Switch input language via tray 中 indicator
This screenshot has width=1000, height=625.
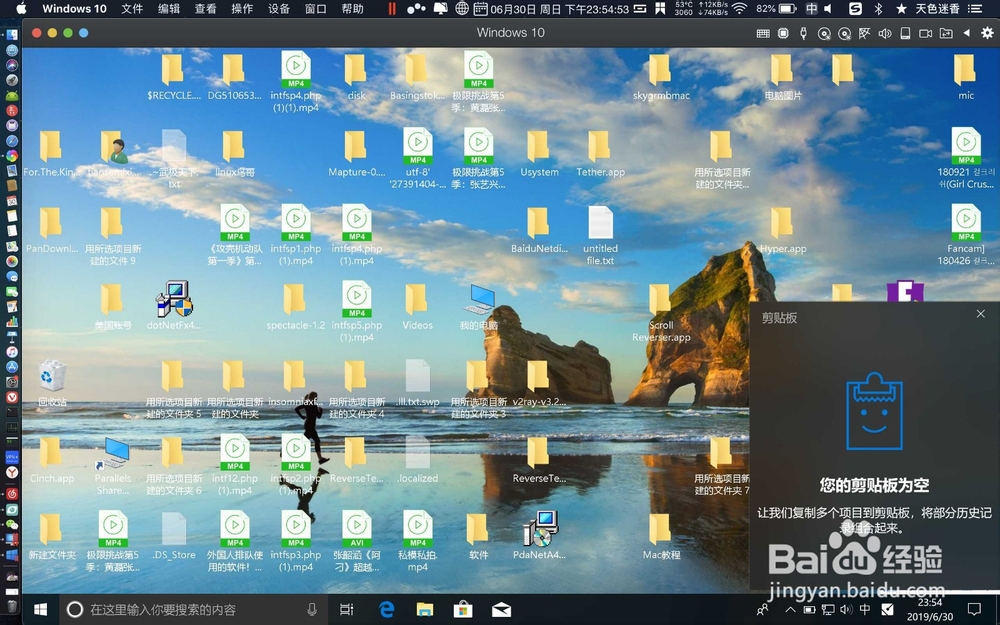coord(865,610)
